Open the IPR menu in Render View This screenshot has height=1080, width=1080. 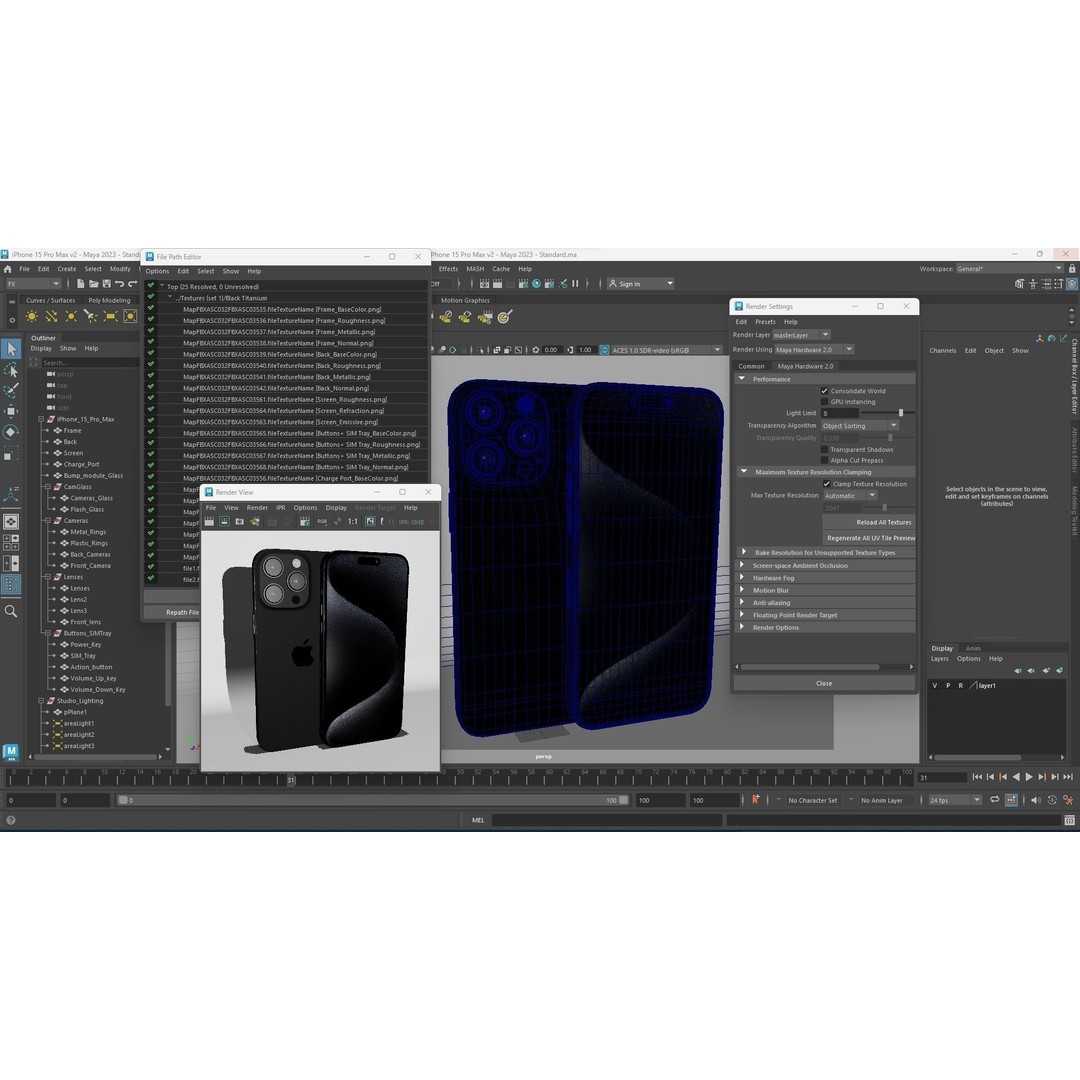tap(280, 508)
